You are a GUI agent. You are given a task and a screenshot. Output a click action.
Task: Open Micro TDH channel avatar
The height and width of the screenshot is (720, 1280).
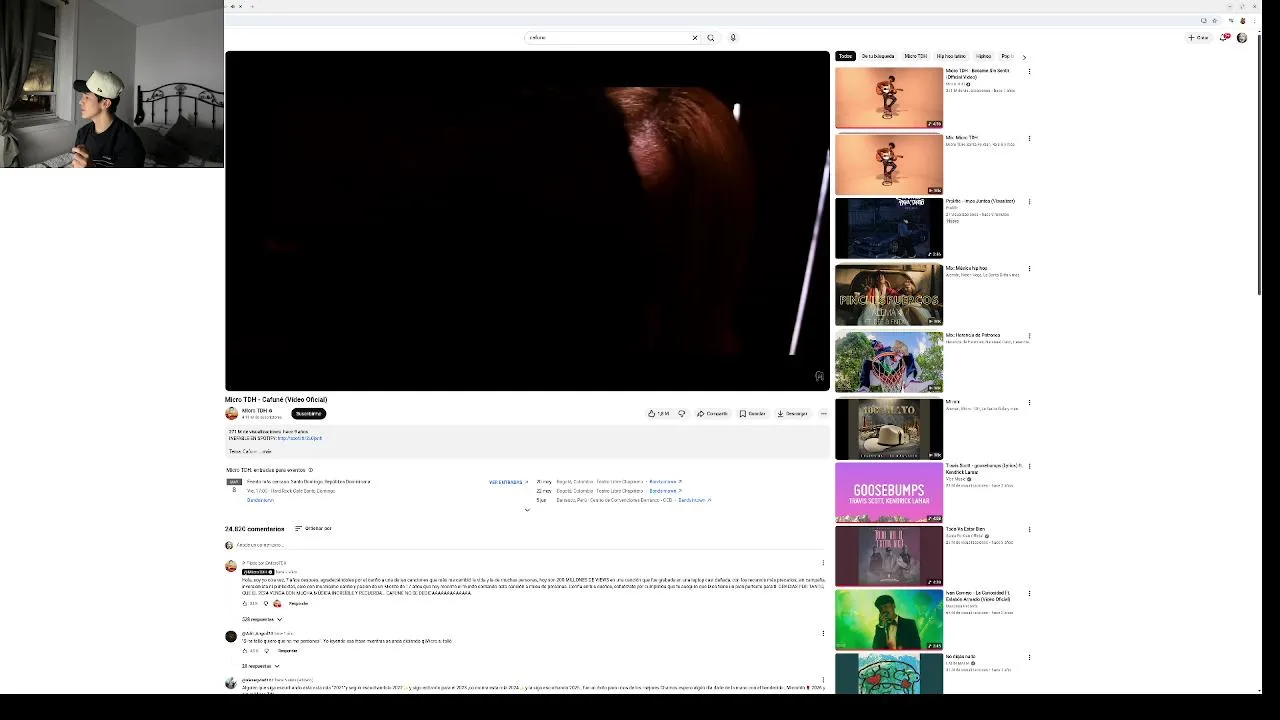[232, 413]
